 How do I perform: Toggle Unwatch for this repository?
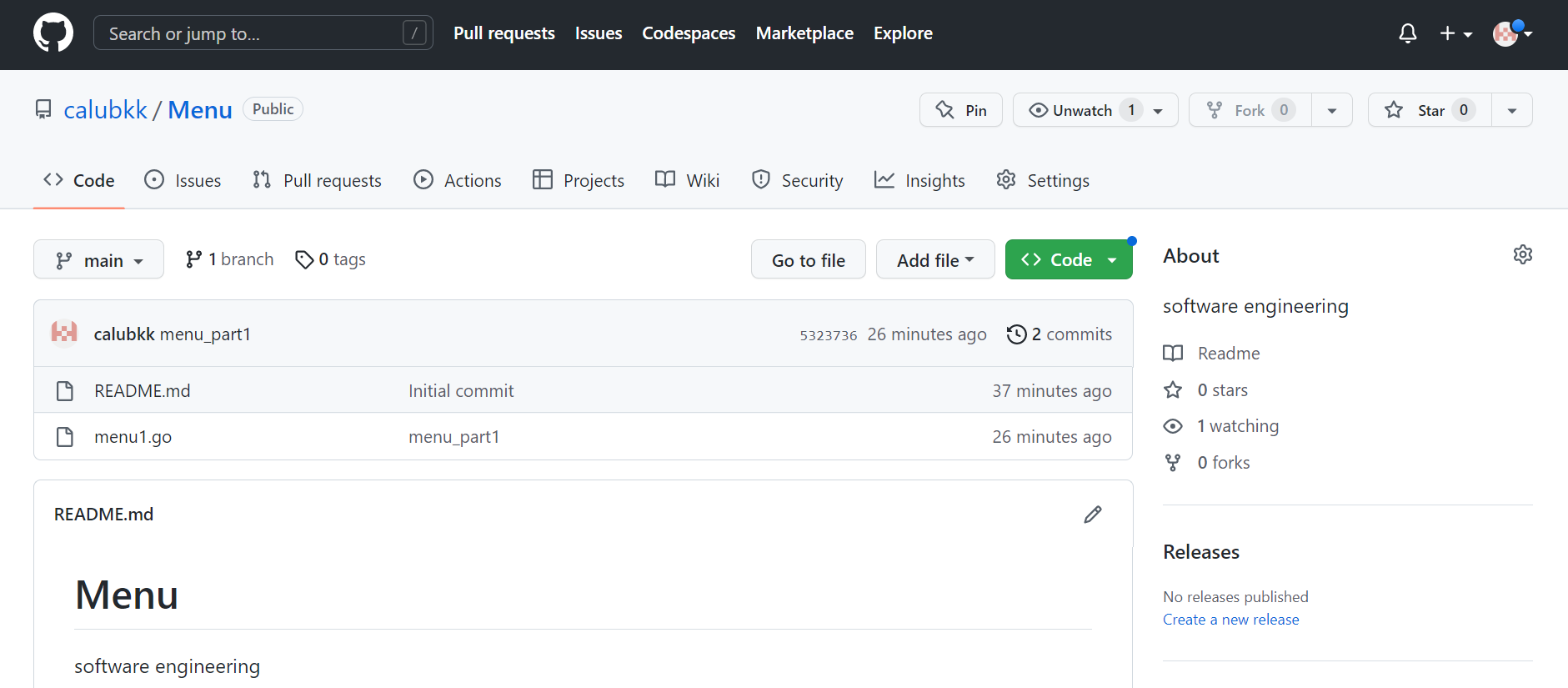[x=1081, y=110]
